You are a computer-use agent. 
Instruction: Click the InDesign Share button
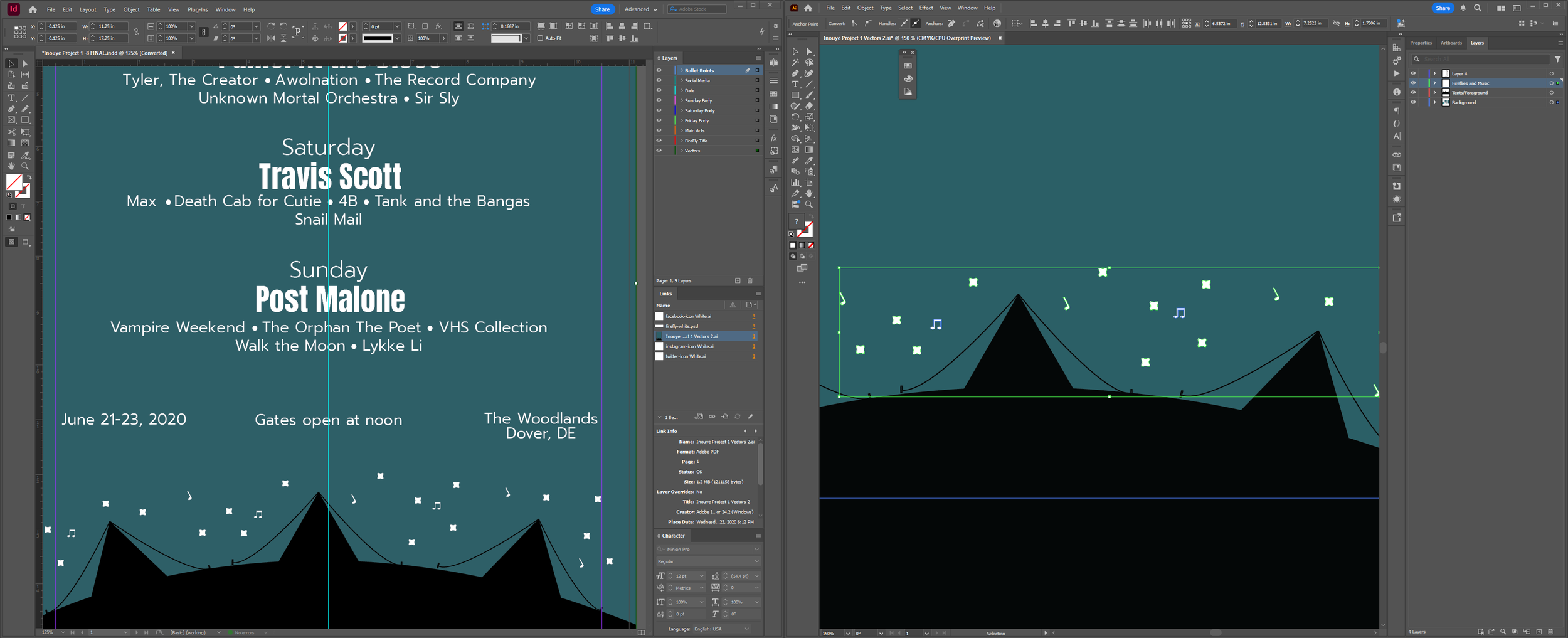tap(602, 9)
